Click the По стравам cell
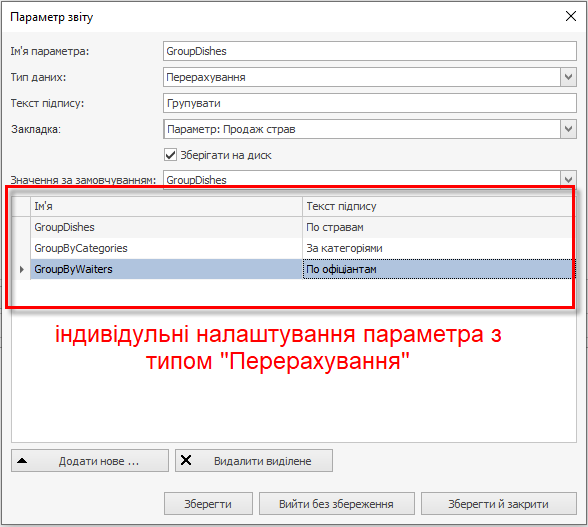Viewport: 588px width, 527px height. pyautogui.click(x=438, y=227)
